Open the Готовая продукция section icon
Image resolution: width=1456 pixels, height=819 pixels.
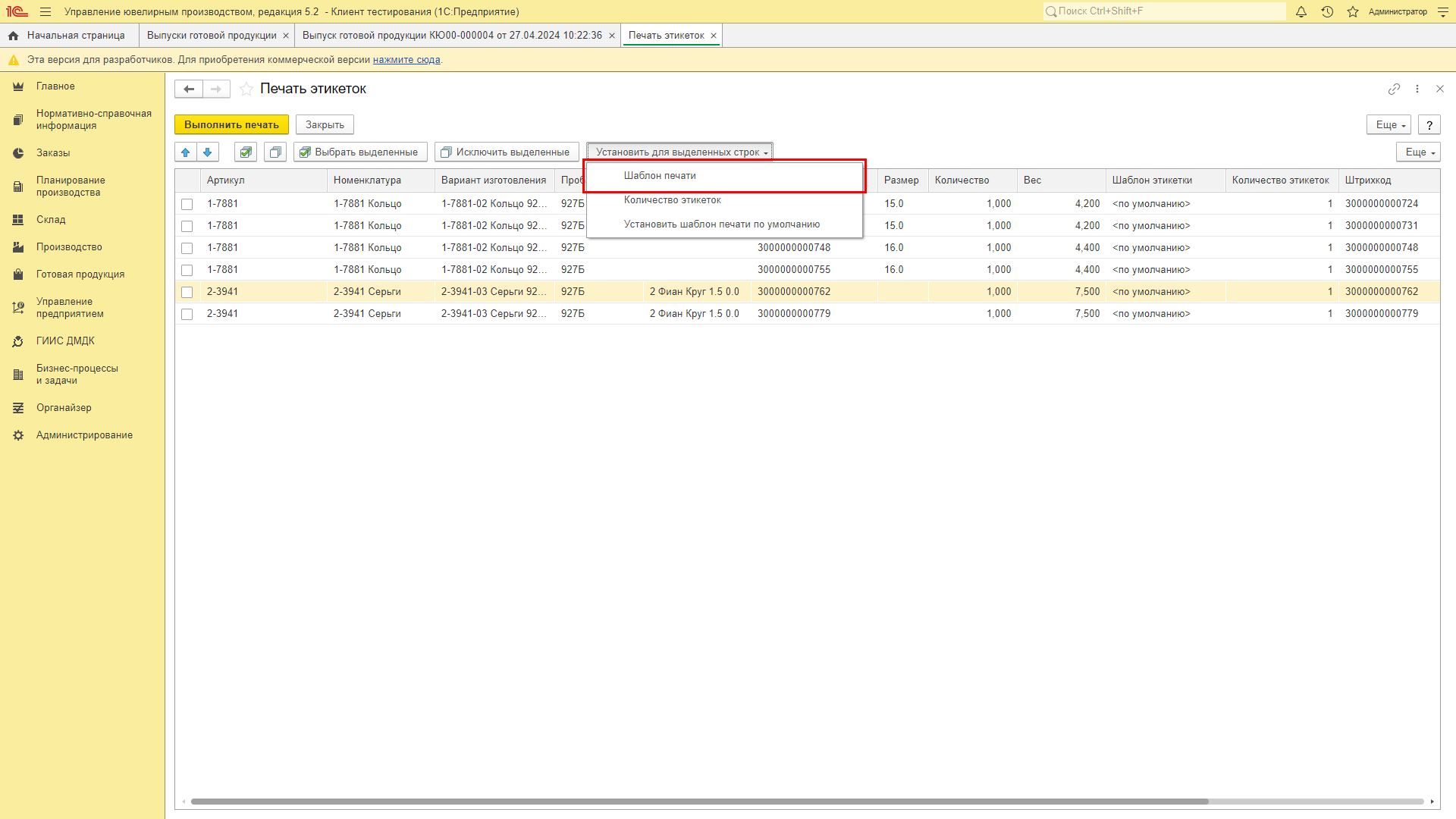(18, 275)
